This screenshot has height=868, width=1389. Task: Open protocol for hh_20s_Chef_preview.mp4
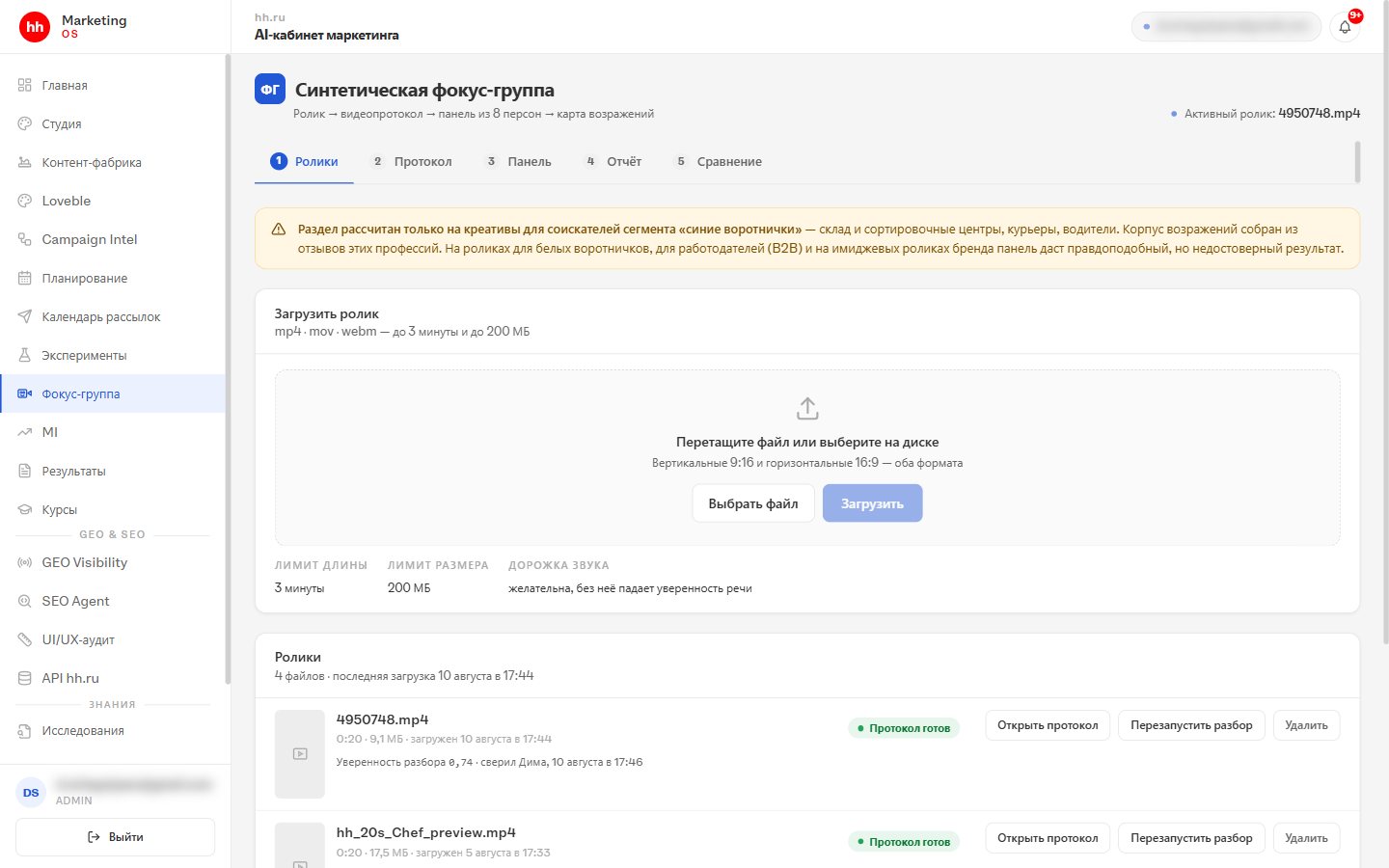1048,838
